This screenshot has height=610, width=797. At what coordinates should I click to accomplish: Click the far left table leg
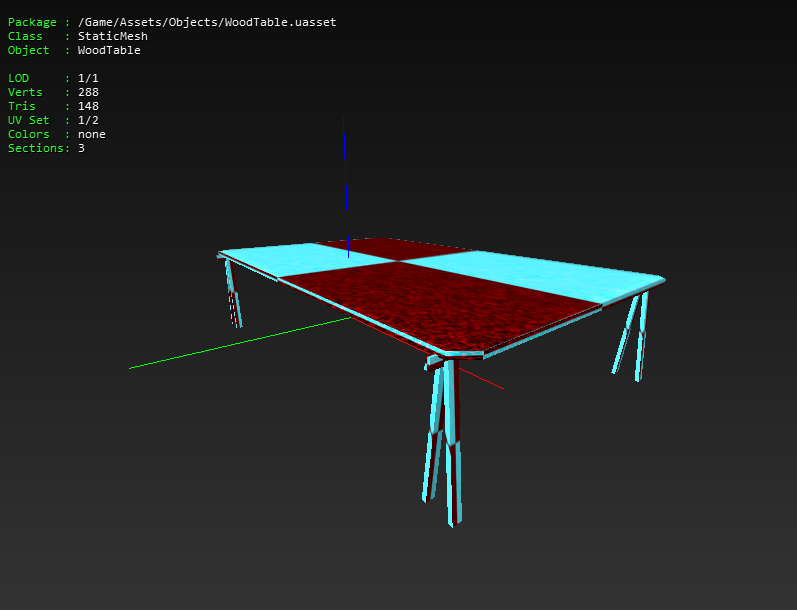233,294
